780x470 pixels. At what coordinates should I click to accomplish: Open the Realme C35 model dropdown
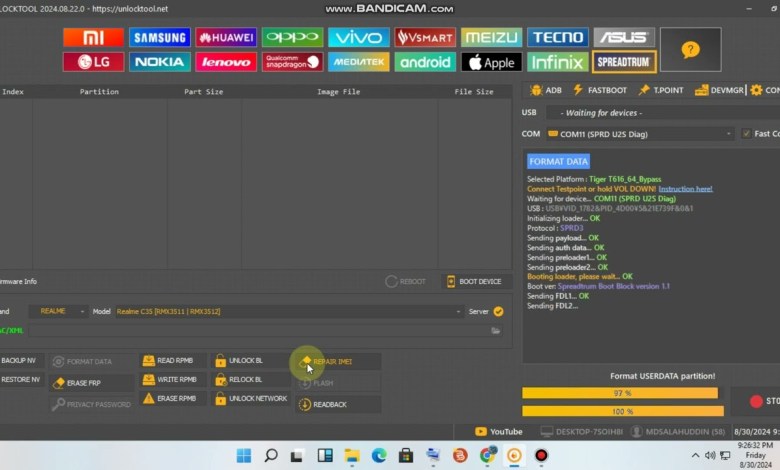(x=289, y=311)
